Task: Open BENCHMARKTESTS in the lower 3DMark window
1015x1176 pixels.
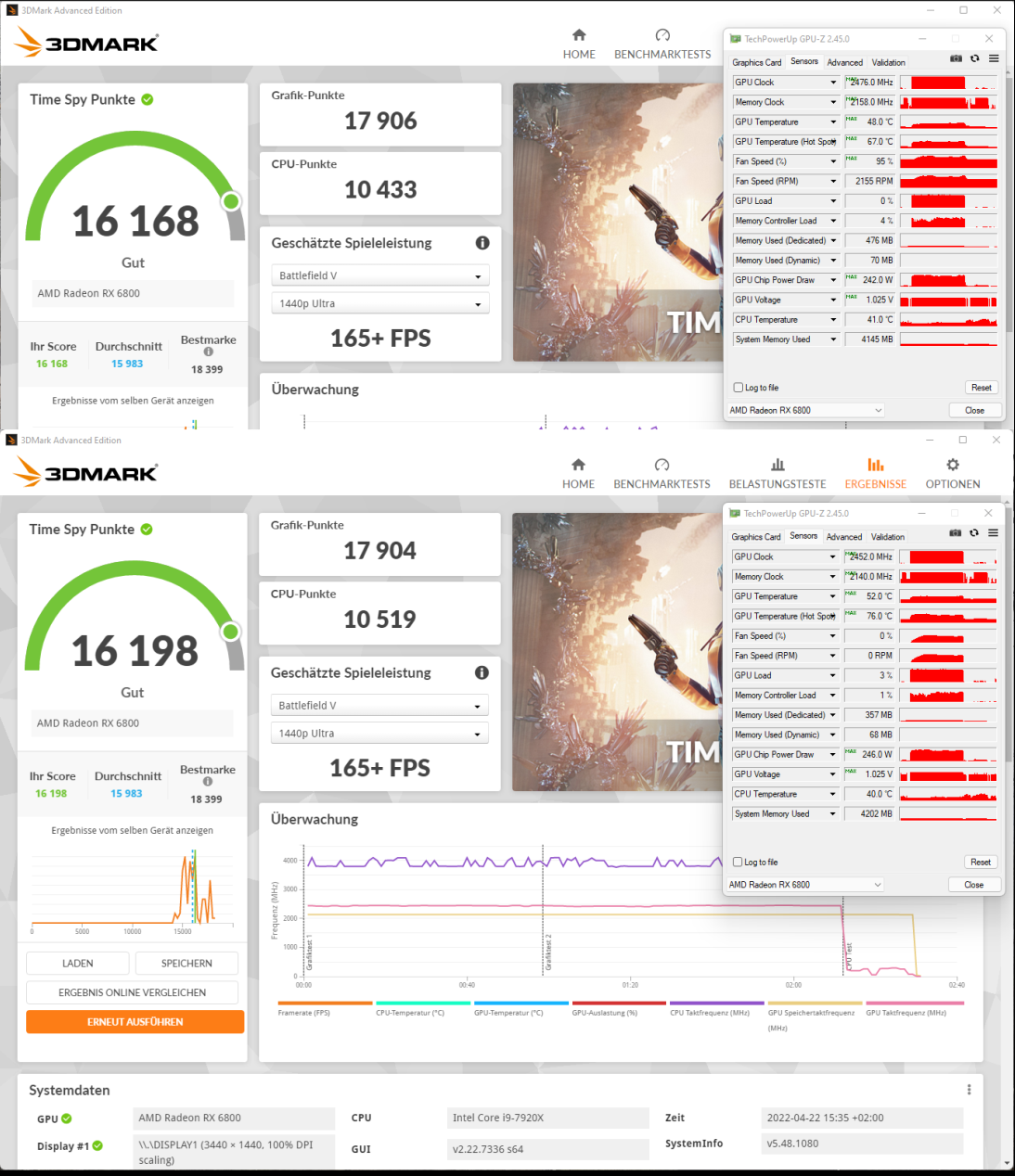Action: 662,473
